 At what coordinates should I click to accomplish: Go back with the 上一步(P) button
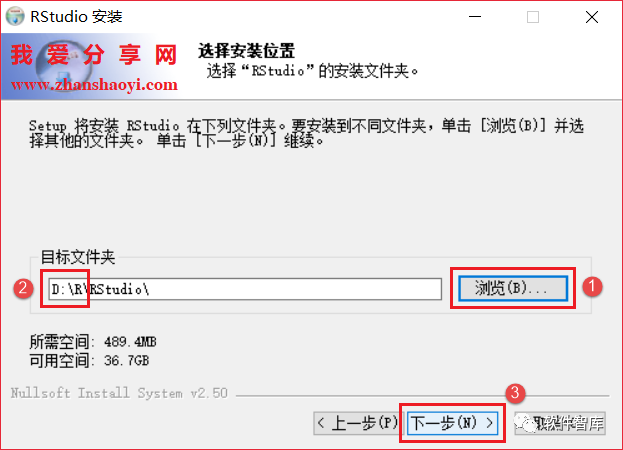click(x=356, y=423)
